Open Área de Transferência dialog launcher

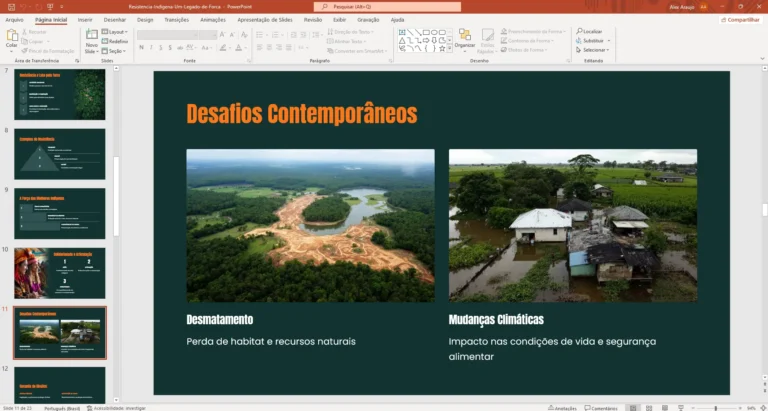tap(77, 61)
